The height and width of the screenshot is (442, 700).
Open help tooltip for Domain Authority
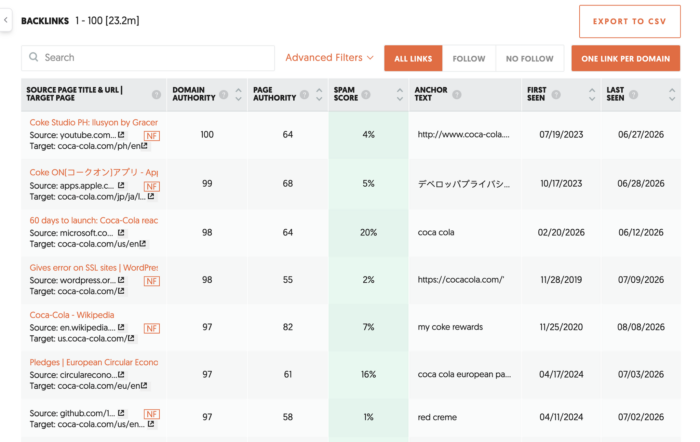point(224,95)
